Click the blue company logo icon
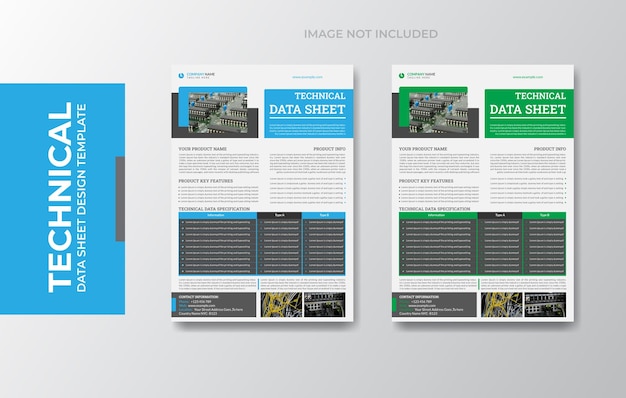Viewport: 626px width, 398px height. click(181, 75)
